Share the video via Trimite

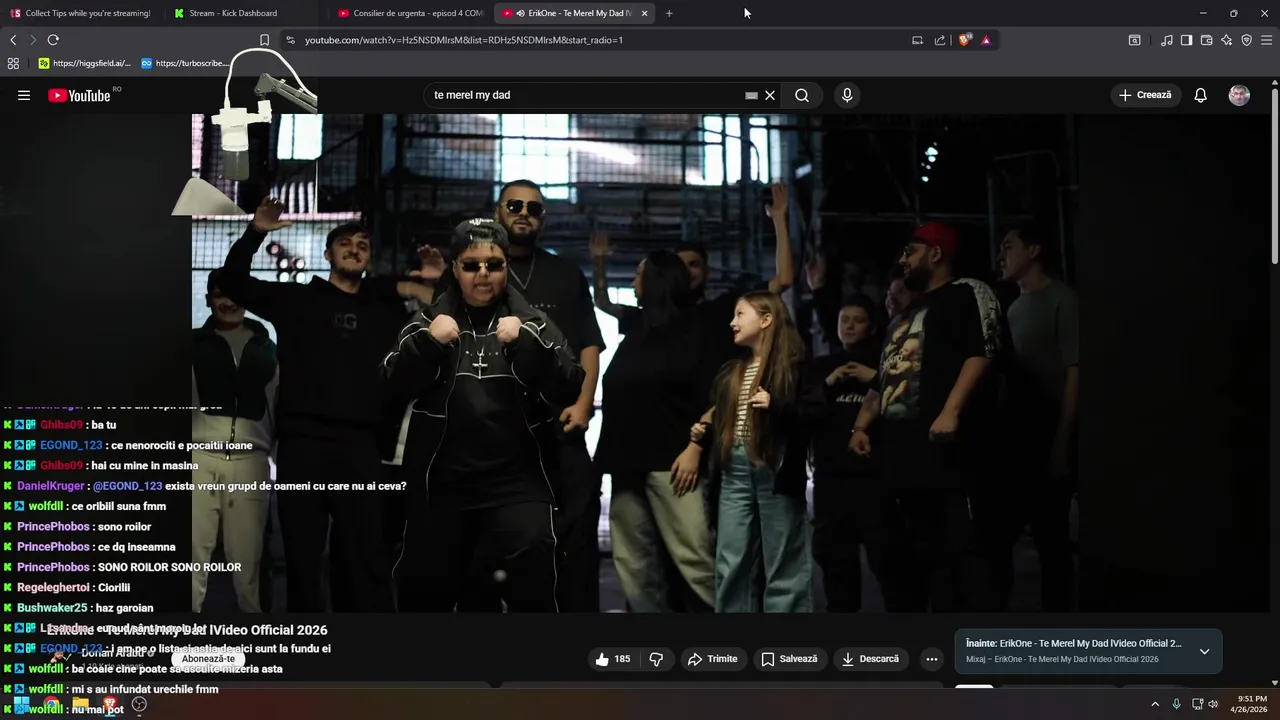click(x=712, y=659)
